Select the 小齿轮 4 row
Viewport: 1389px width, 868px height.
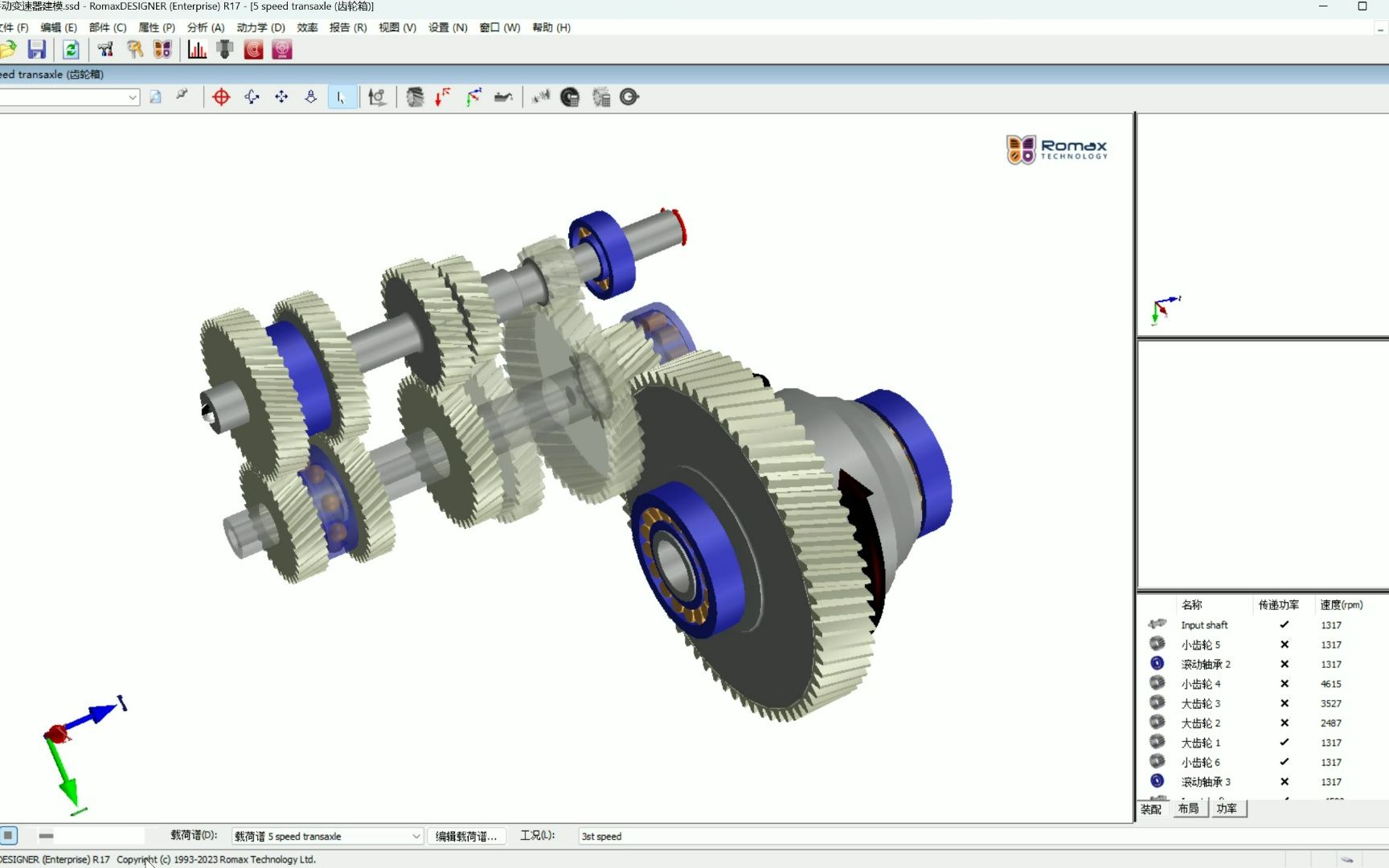point(1263,684)
